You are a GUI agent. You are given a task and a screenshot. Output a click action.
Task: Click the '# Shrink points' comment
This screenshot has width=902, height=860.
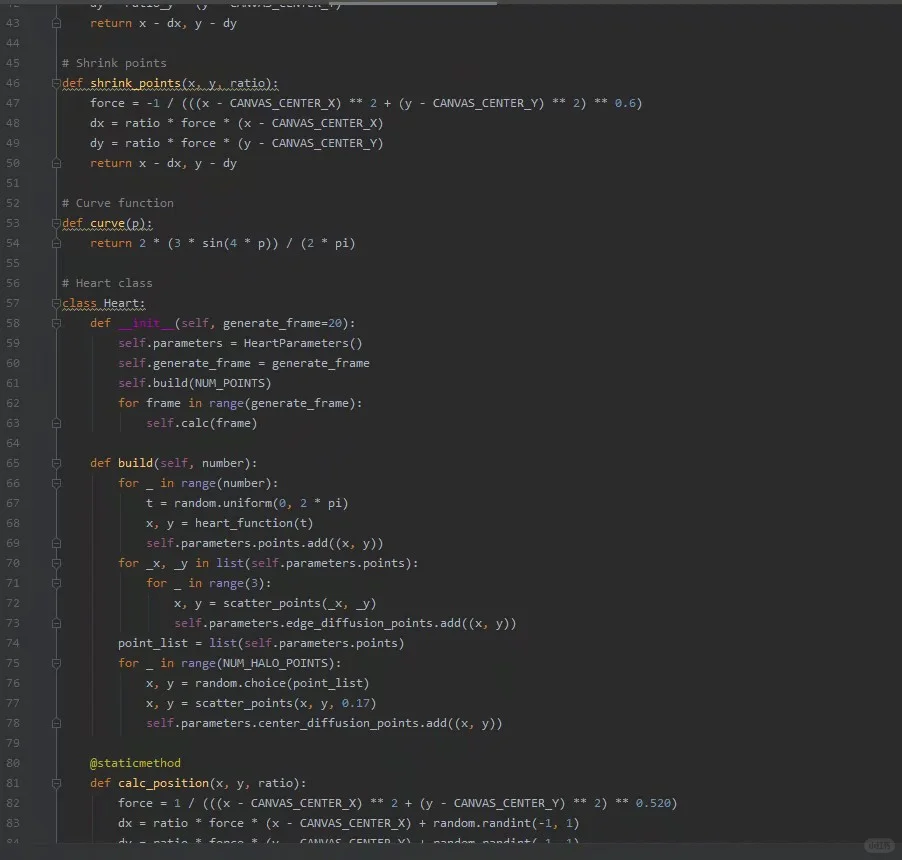point(114,63)
